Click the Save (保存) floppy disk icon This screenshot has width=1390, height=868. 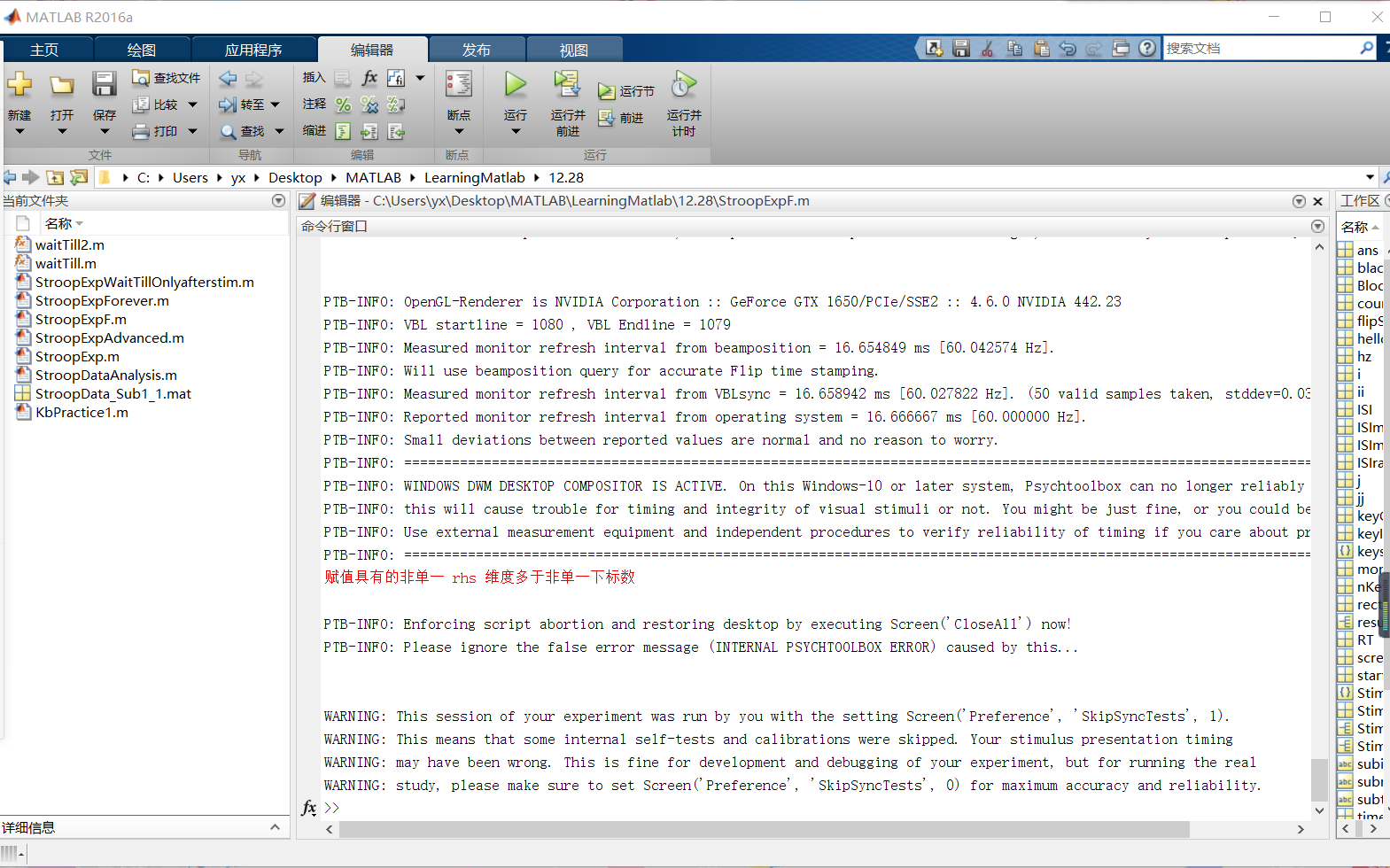point(104,85)
